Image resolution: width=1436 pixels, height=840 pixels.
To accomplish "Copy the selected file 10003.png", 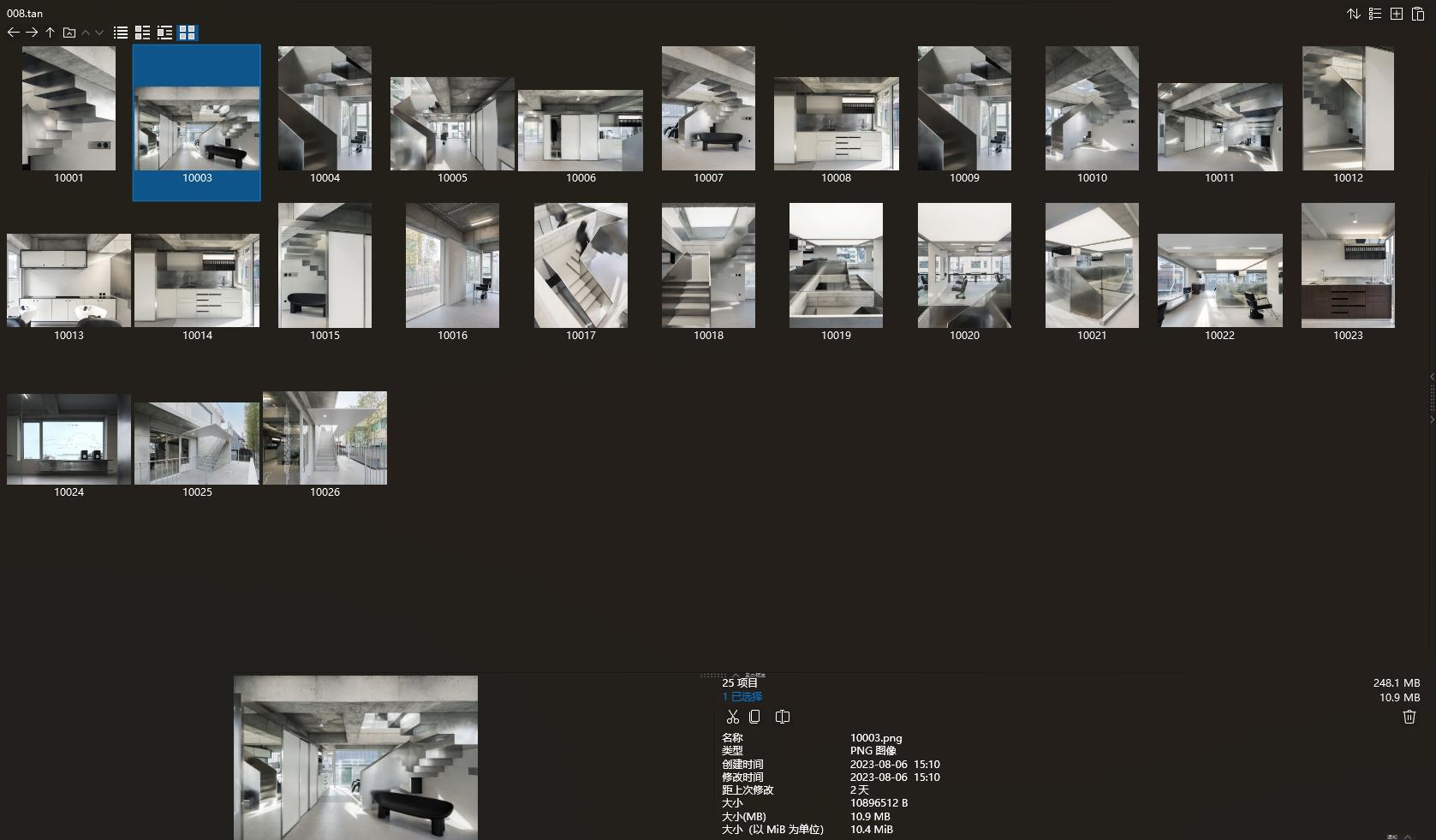I will 754,717.
